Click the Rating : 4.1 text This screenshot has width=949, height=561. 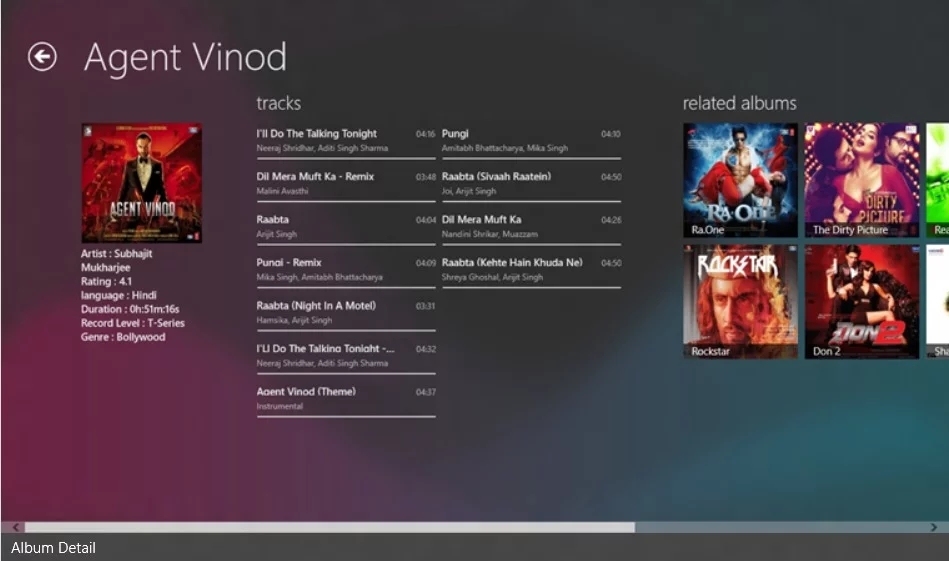pos(106,281)
